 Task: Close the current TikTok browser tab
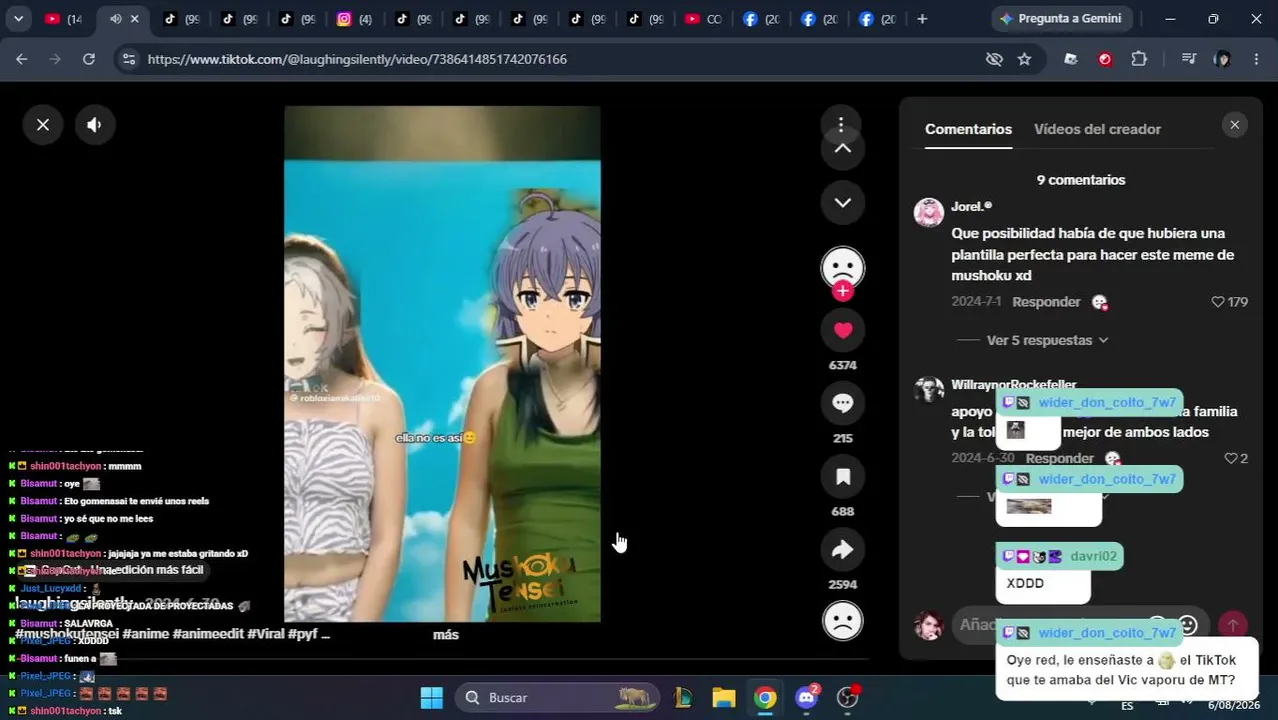click(x=134, y=19)
